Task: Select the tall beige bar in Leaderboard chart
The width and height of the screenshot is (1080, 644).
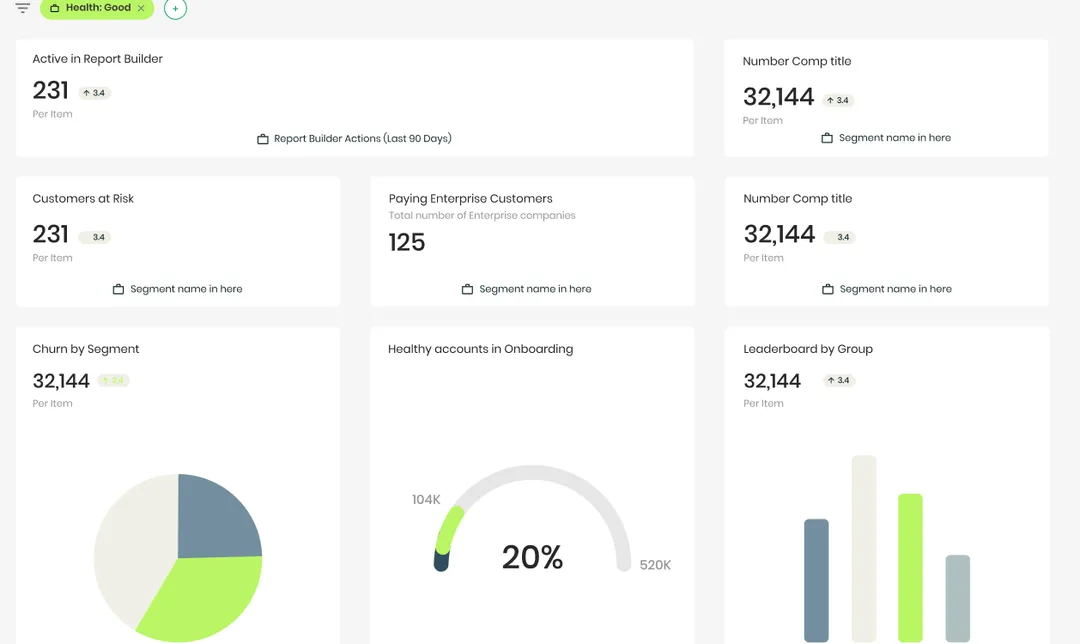Action: pyautogui.click(x=864, y=549)
